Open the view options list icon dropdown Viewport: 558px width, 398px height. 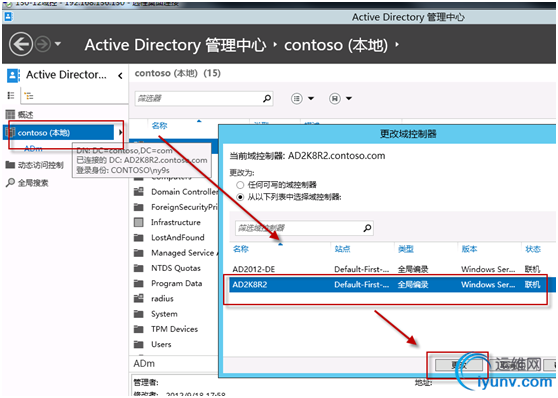tap(302, 98)
